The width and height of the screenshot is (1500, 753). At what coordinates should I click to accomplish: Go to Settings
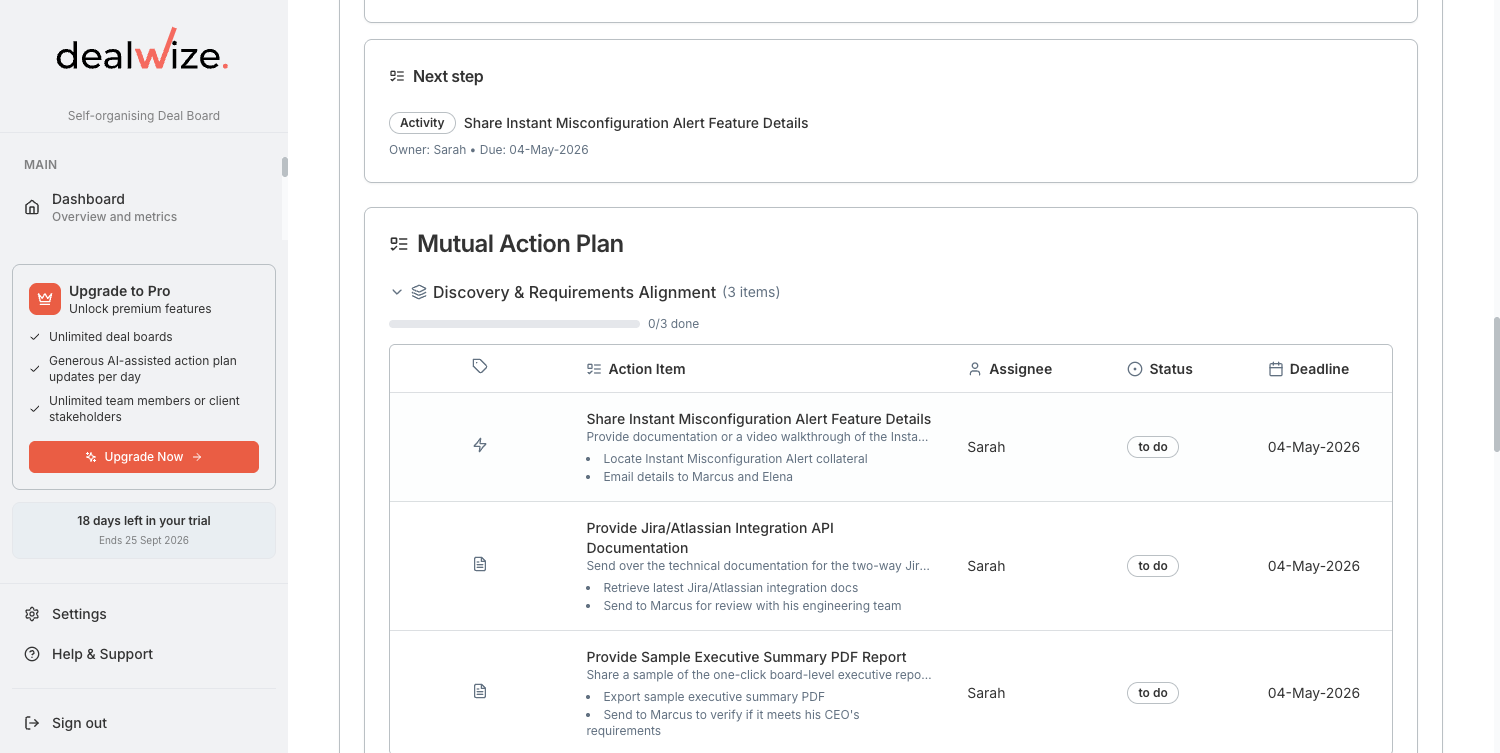(x=144, y=614)
